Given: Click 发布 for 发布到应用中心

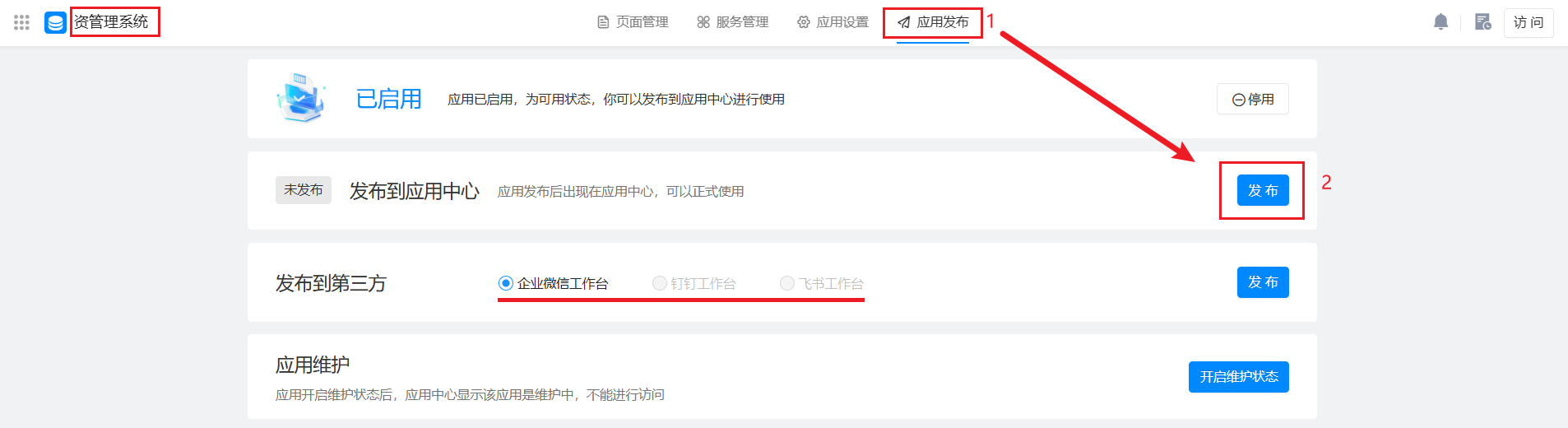Looking at the screenshot, I should click(1263, 190).
